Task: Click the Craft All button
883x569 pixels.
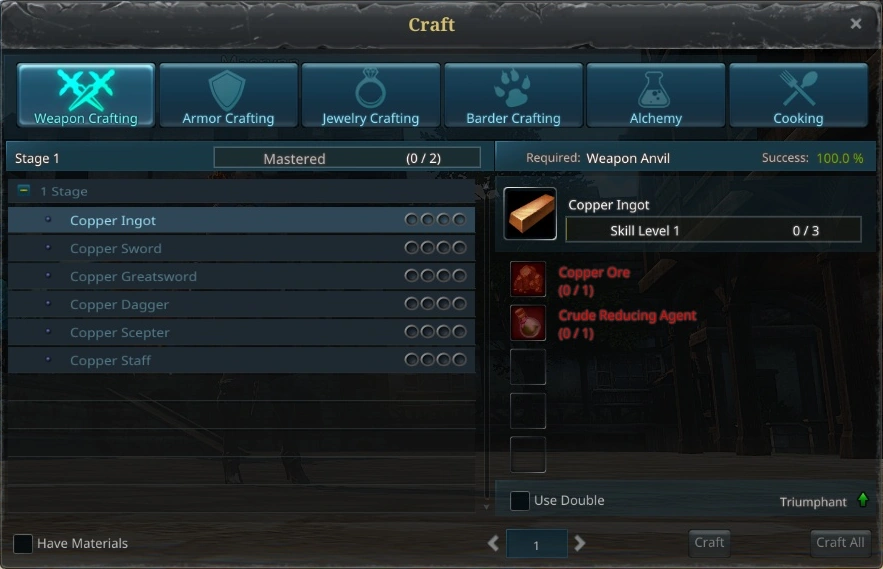Action: (x=840, y=543)
